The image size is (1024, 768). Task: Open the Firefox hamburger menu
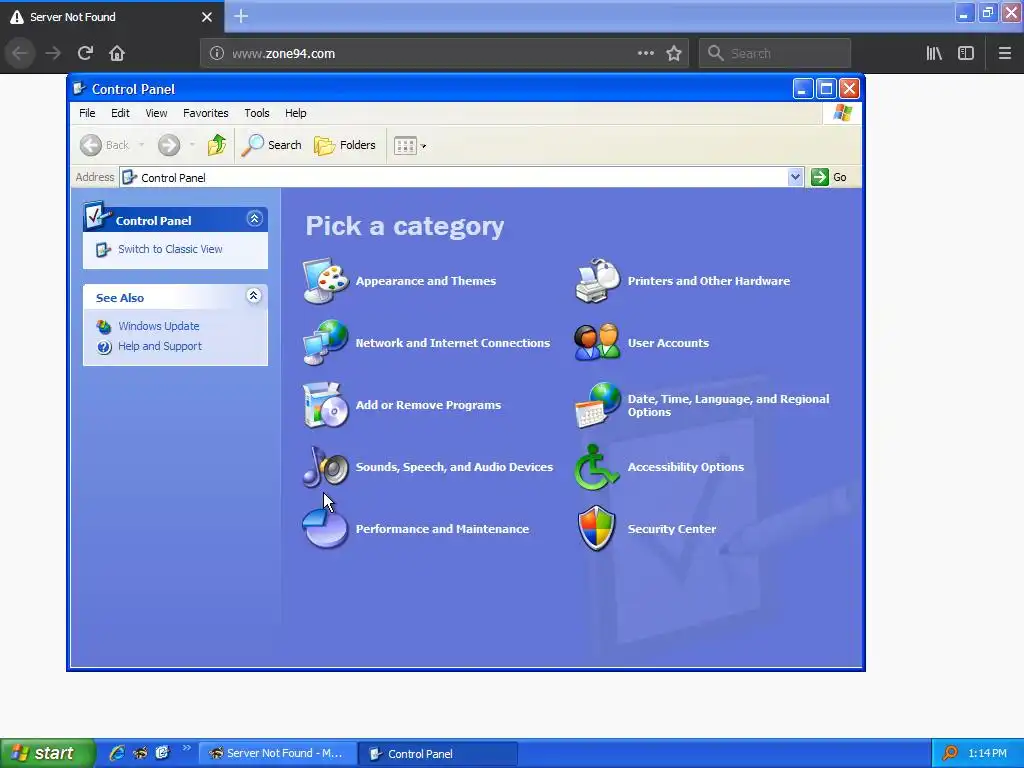pyautogui.click(x=1004, y=54)
